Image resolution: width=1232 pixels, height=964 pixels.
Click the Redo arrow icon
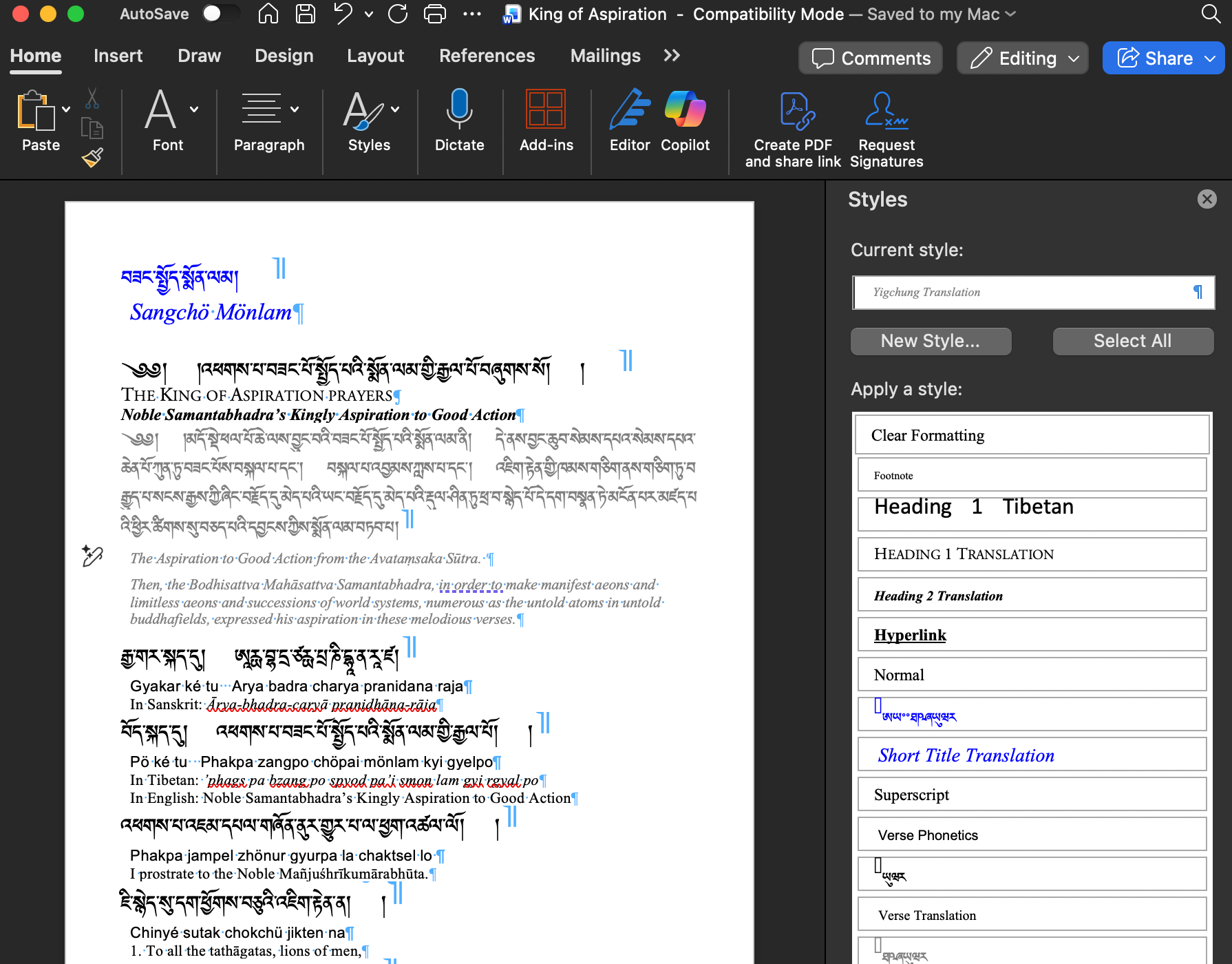[398, 13]
